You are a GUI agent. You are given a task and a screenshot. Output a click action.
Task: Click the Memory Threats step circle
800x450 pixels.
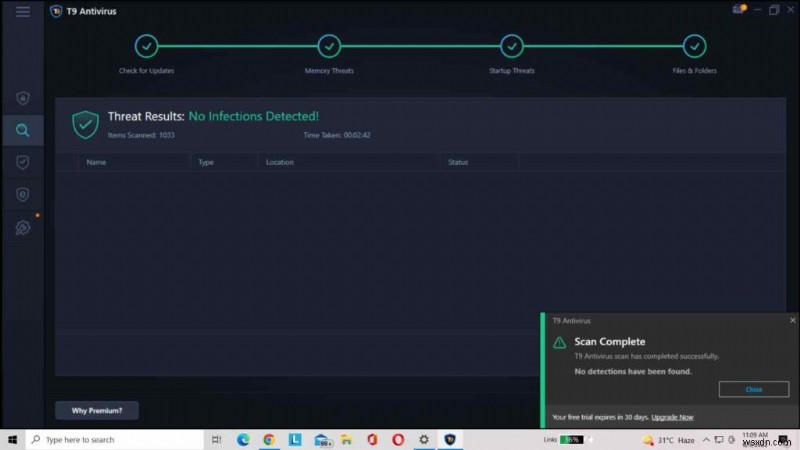pos(329,46)
